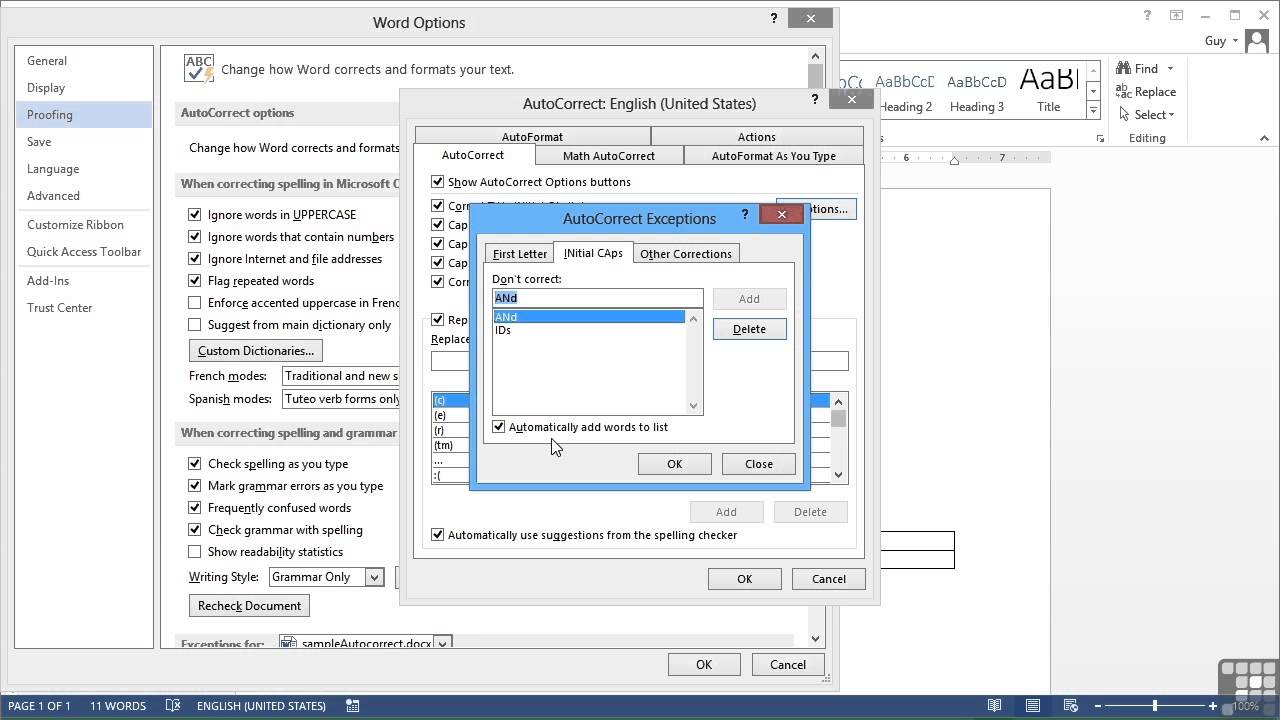The height and width of the screenshot is (720, 1280).
Task: Click the Ribbon Display Options icon
Action: coord(1178,15)
